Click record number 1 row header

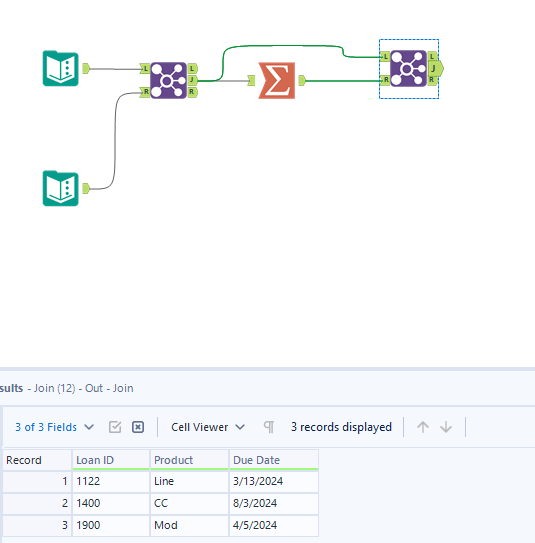(x=37, y=481)
